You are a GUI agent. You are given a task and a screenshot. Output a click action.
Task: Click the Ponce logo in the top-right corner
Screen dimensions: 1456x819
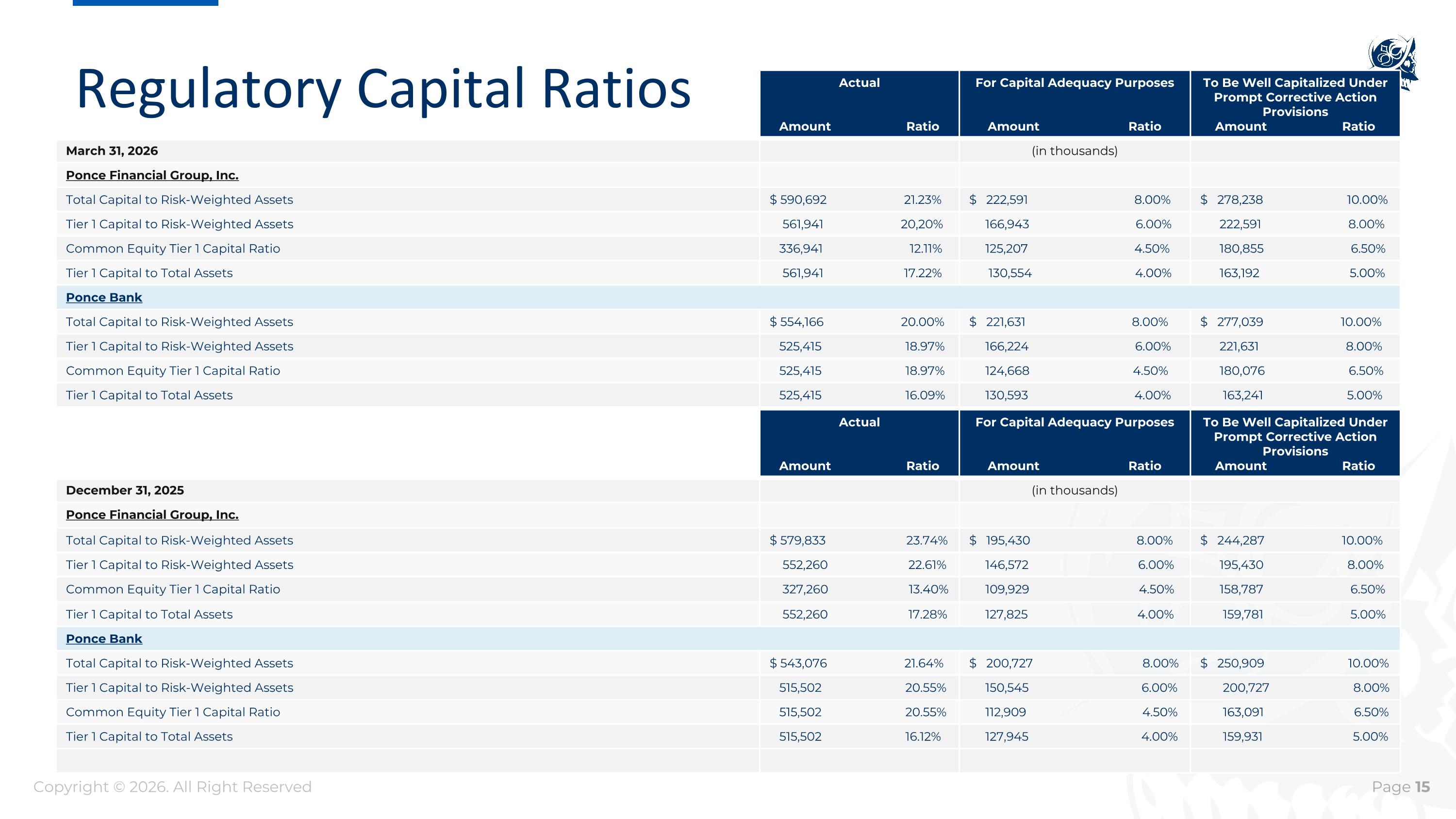1394,62
